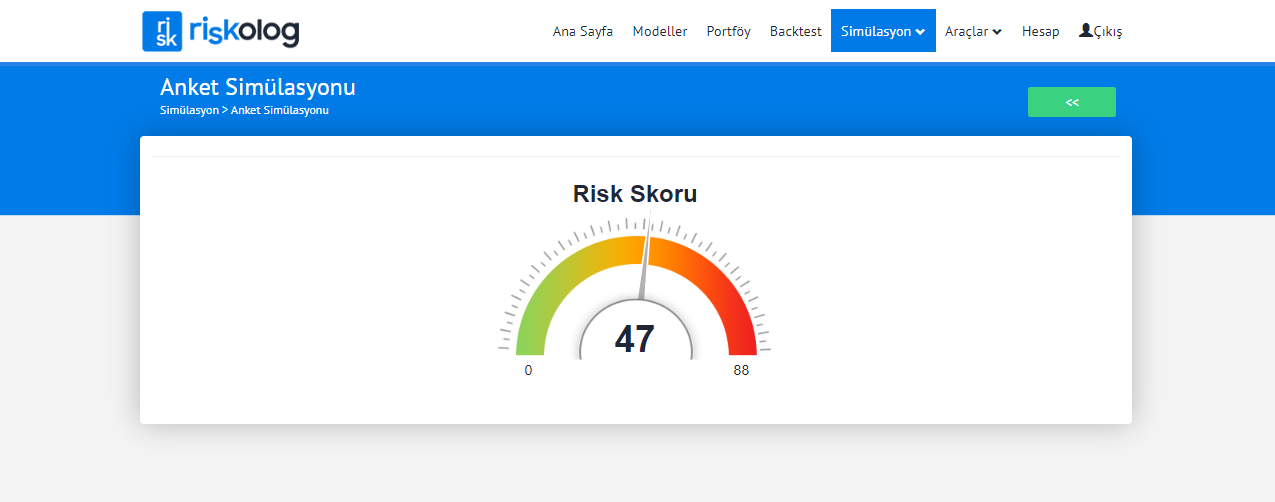Click the Simülasyon breadcrumb link

point(189,110)
